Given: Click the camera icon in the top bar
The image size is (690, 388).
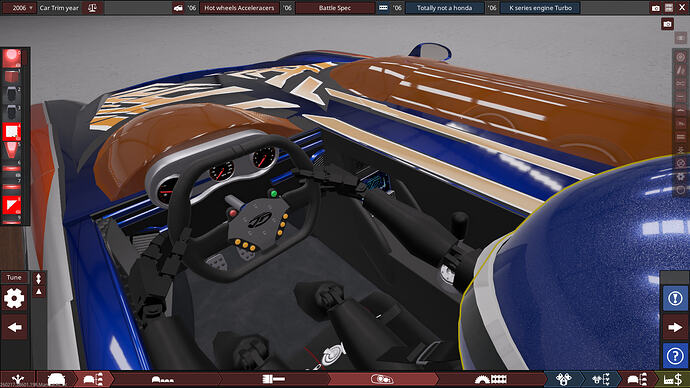Looking at the screenshot, I should (656, 8).
